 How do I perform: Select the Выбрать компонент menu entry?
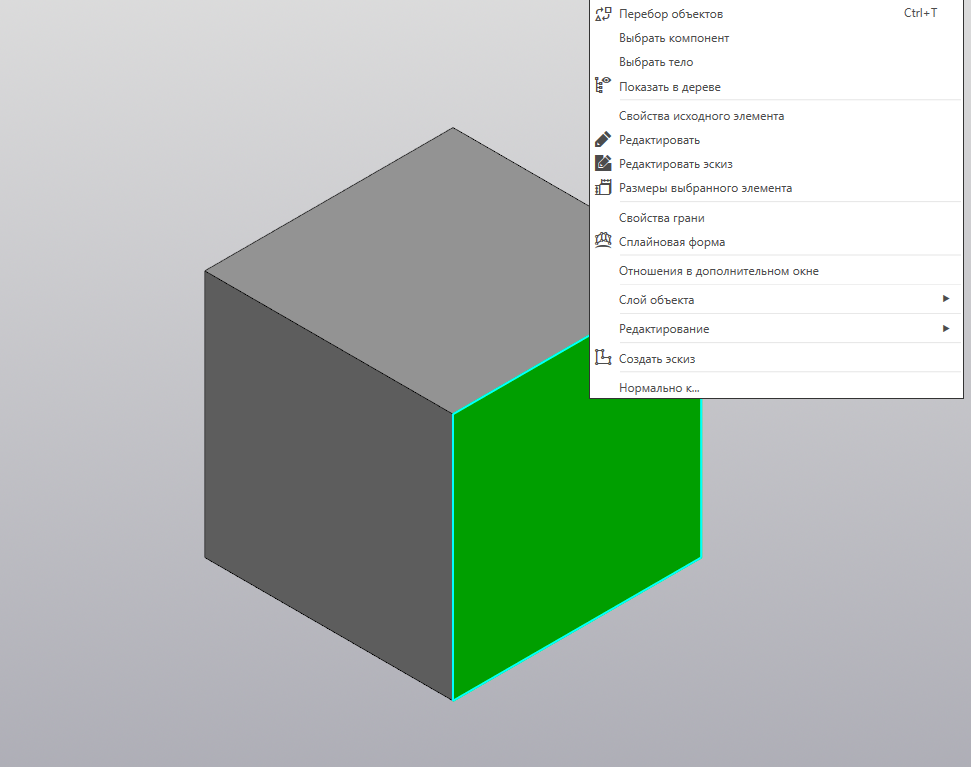tap(776, 38)
